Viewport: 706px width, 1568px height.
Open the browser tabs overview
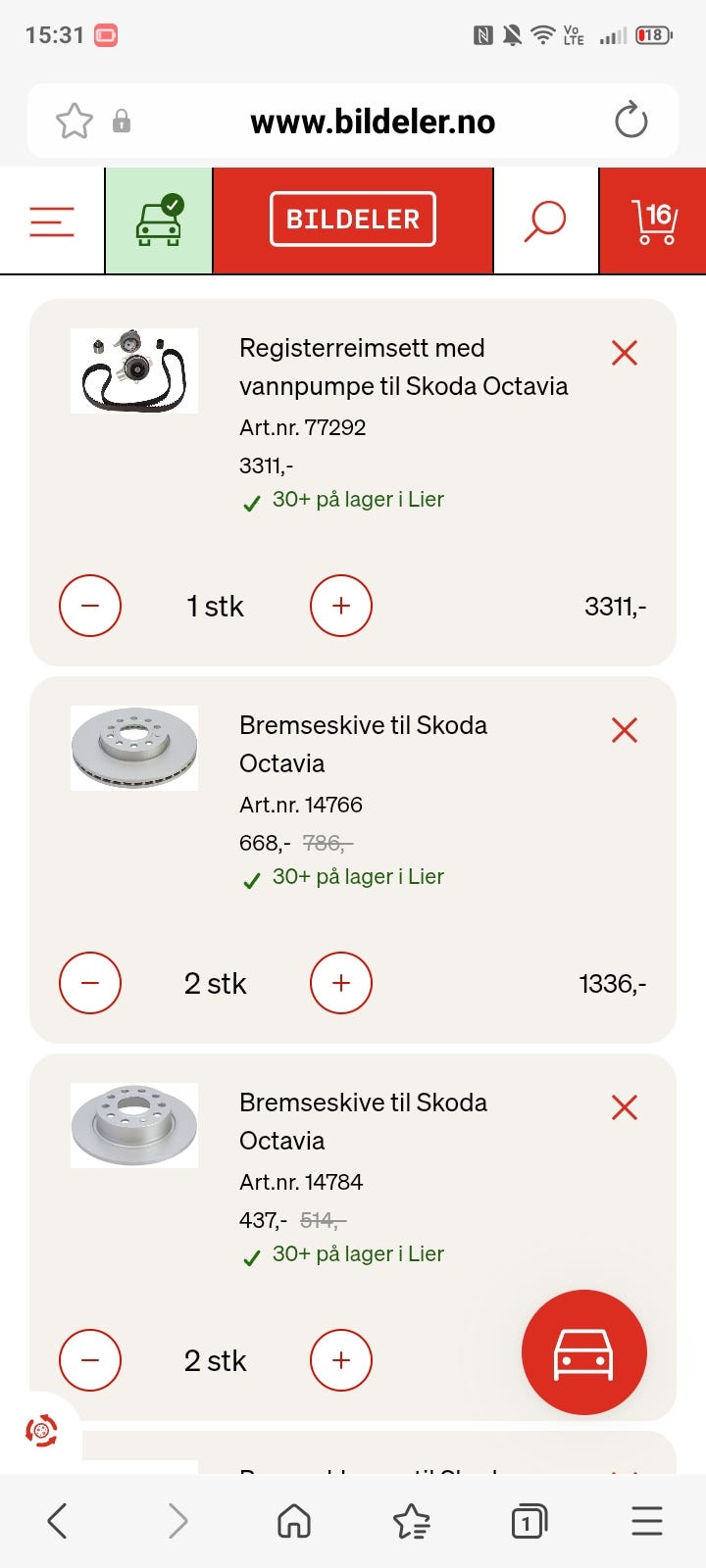click(x=529, y=1522)
